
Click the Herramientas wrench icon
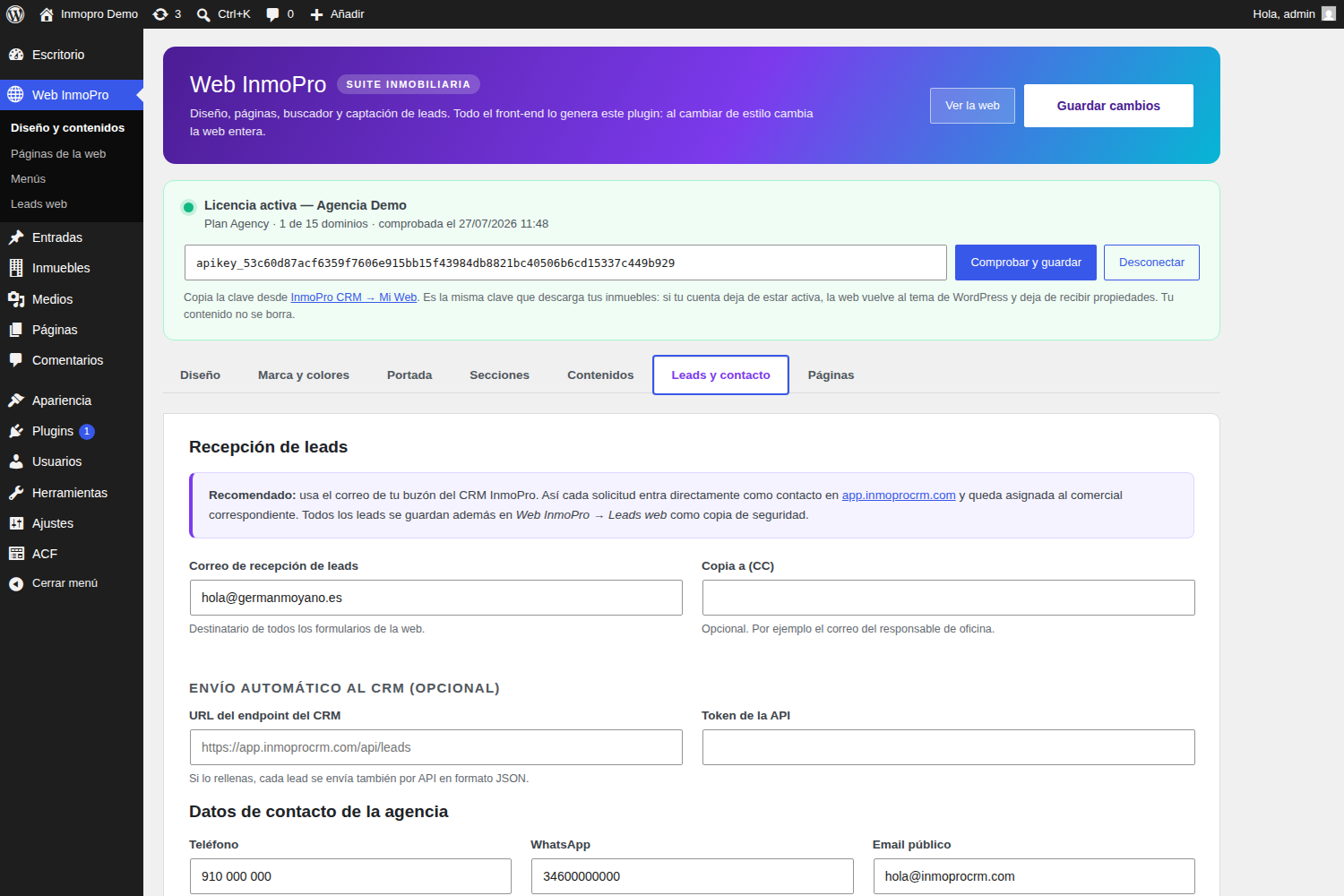point(16,493)
